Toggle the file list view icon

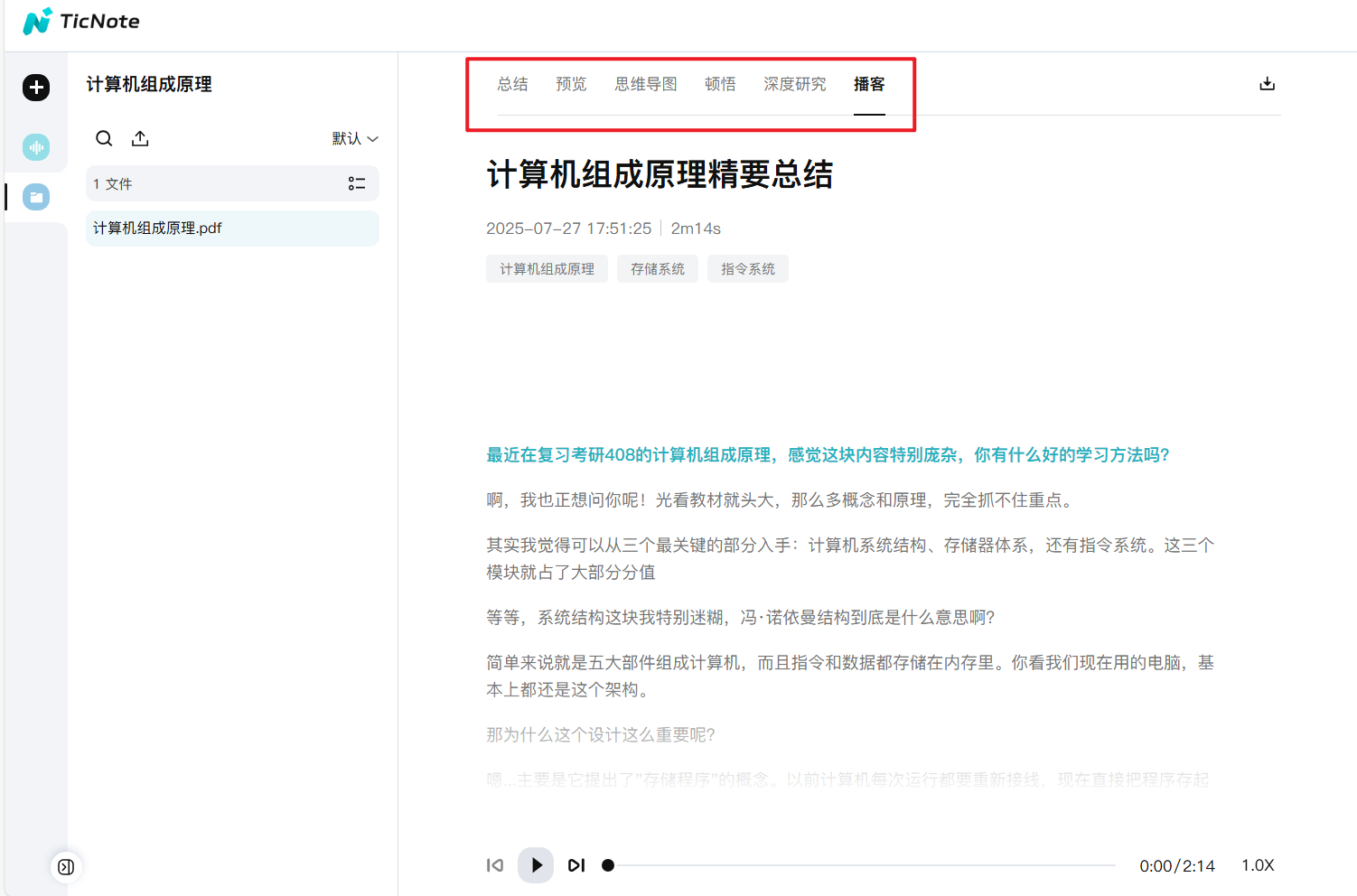[x=357, y=183]
